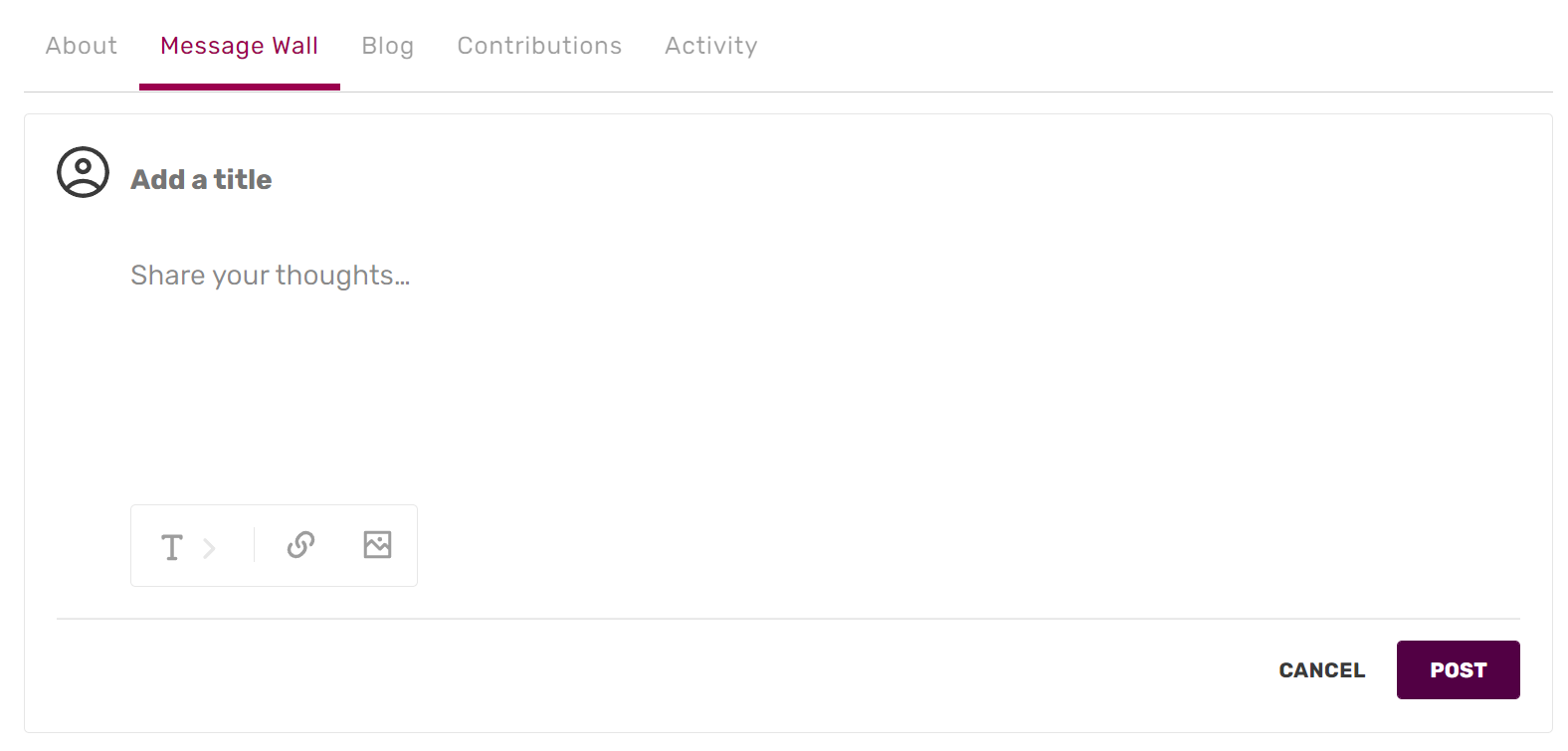This screenshot has width=1568, height=751.
Task: Submit the message with purple POST button
Action: coord(1458,670)
